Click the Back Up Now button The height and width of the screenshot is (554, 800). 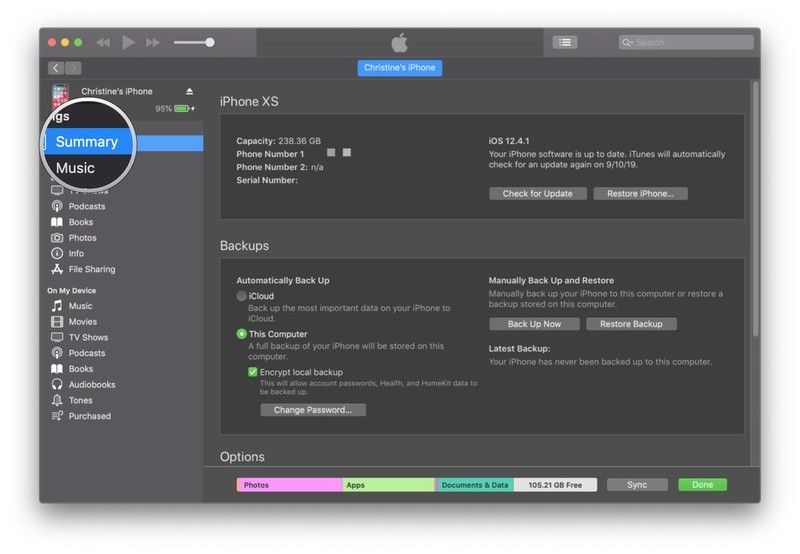(534, 324)
